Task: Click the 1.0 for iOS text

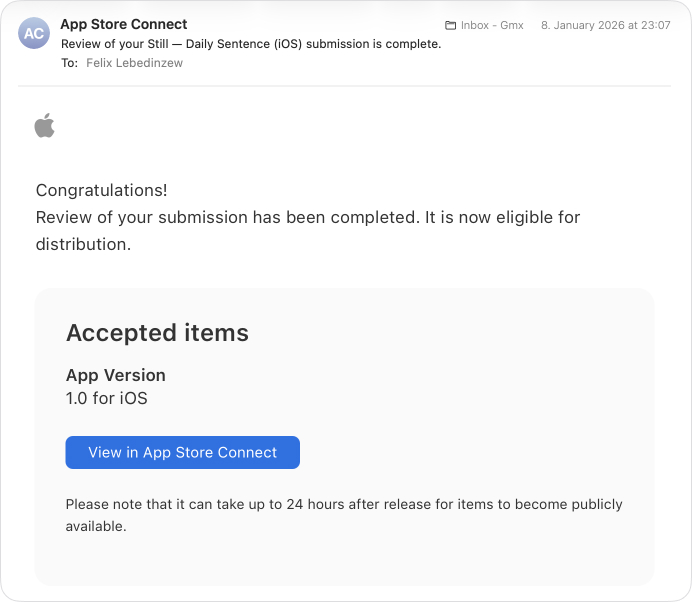Action: [x=106, y=398]
